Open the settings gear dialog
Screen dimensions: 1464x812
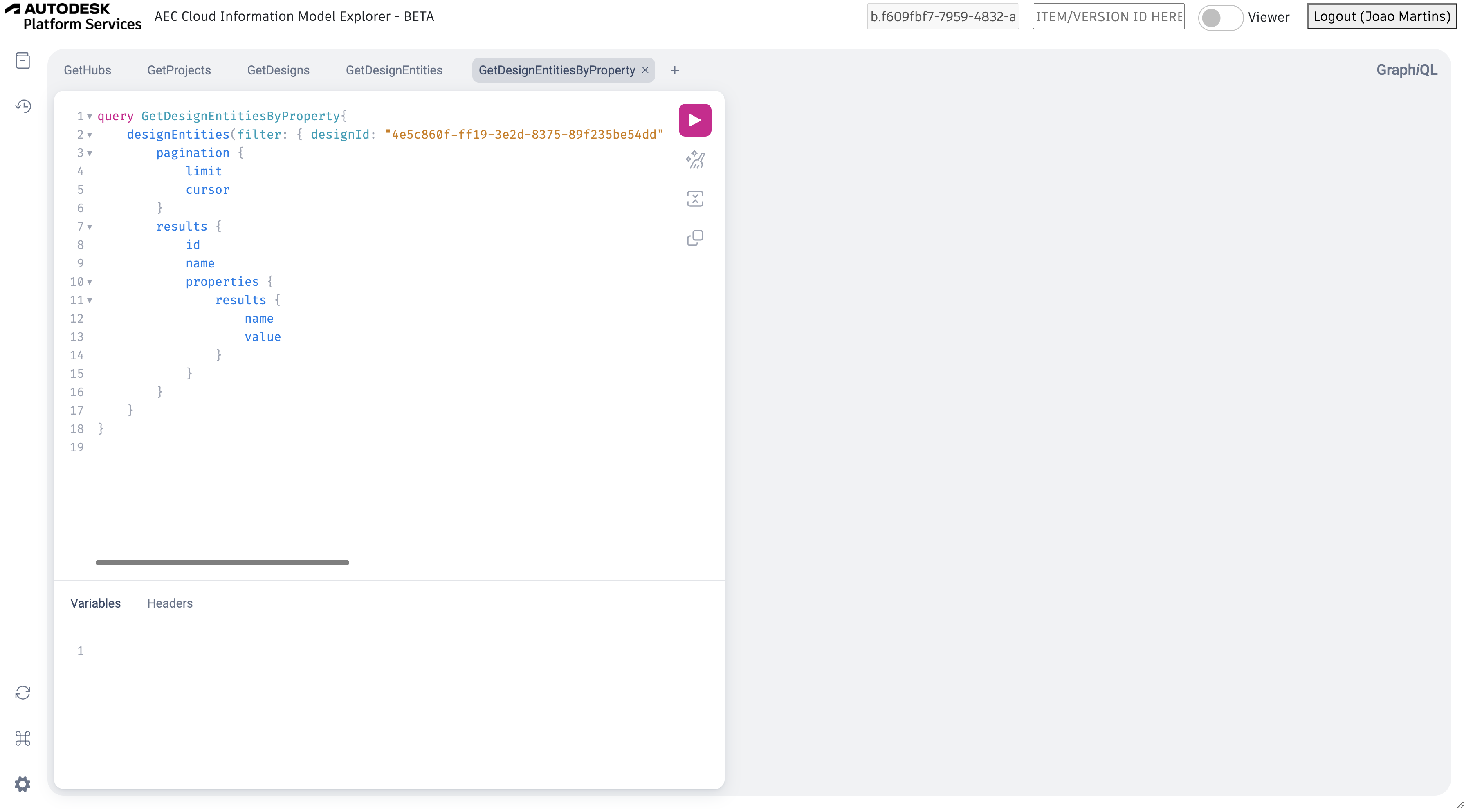point(23,784)
